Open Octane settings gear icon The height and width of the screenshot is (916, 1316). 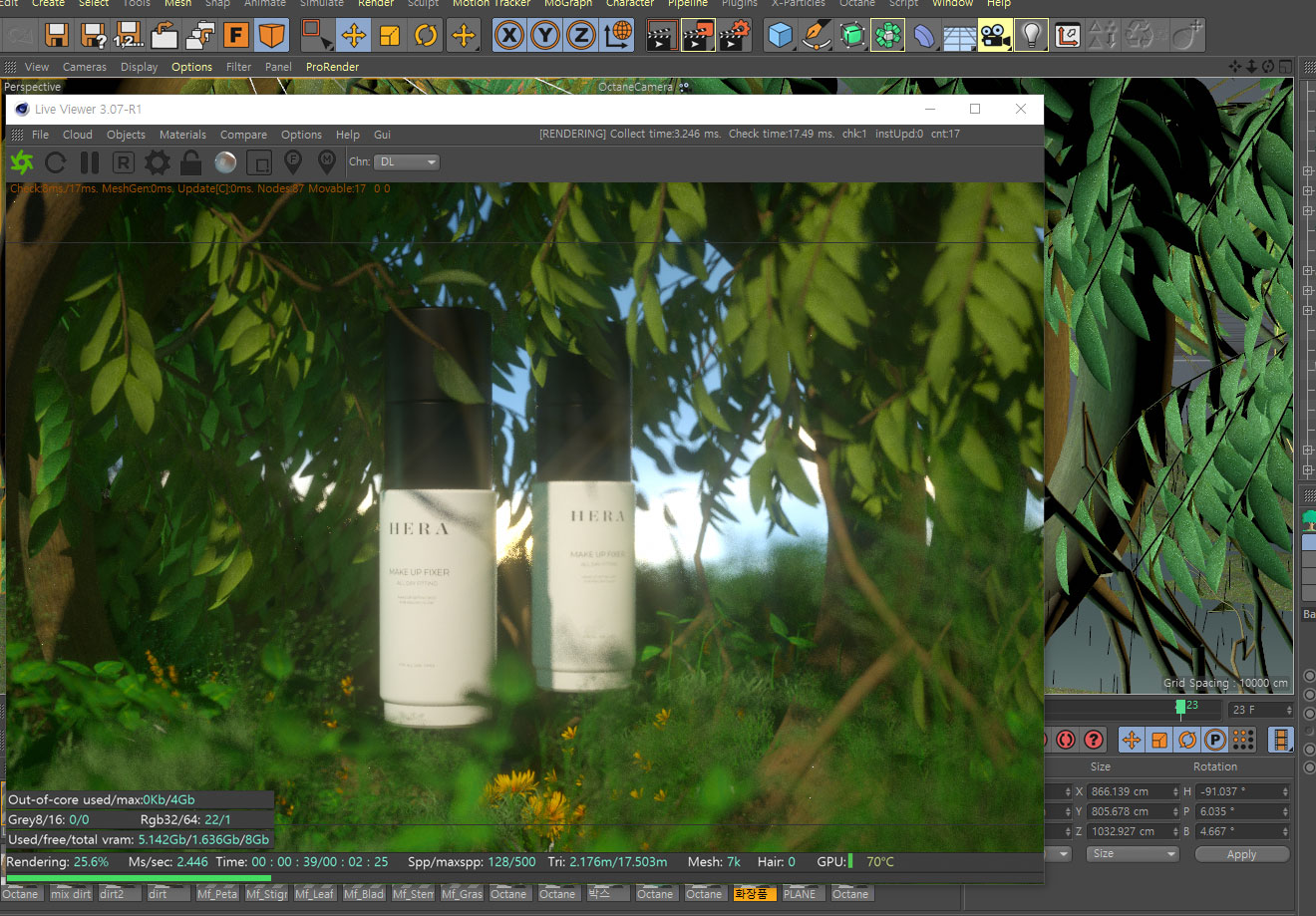(157, 162)
